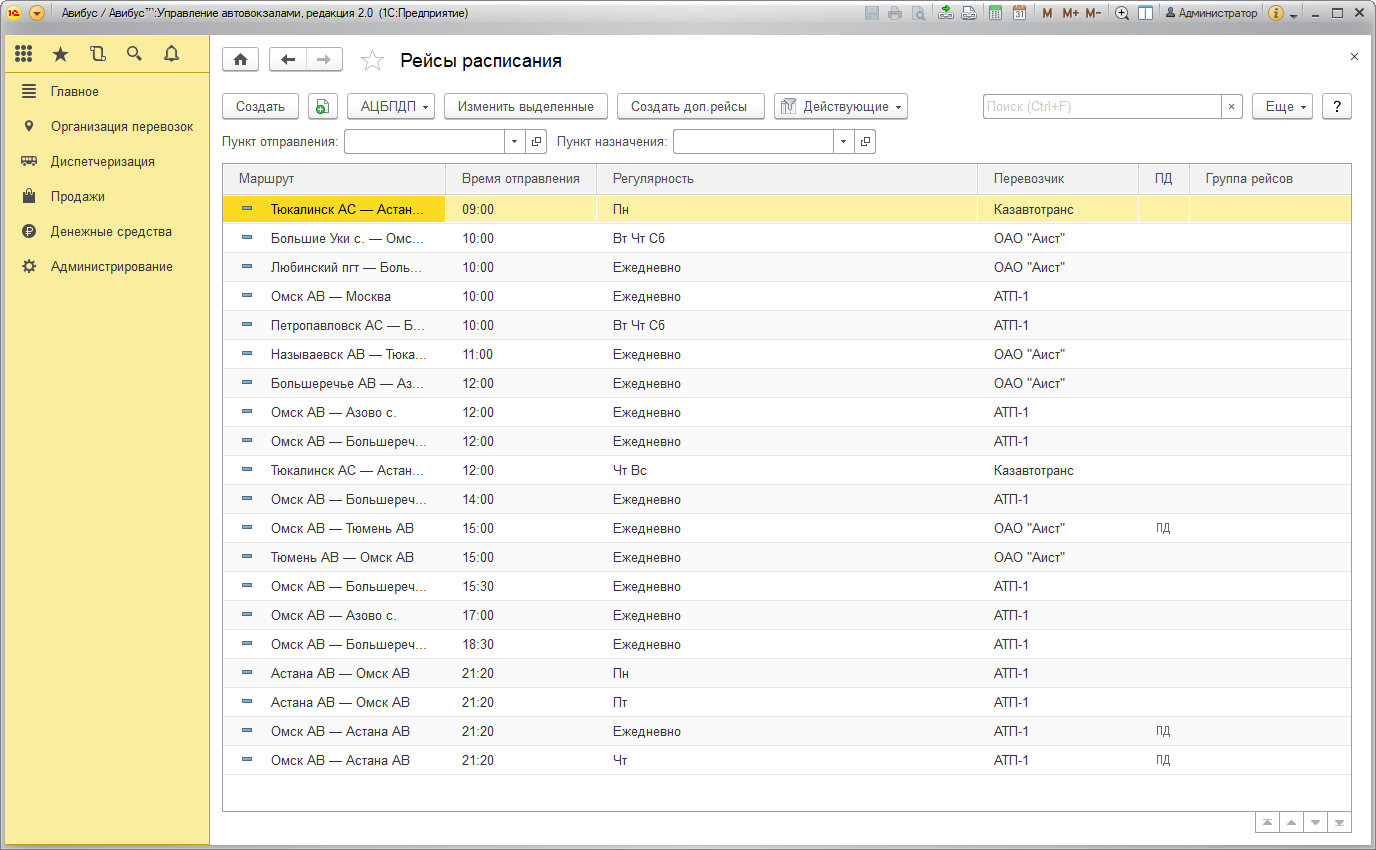Click the search field Поиск (Ctrl+F)
The image size is (1376, 850).
[x=1101, y=107]
